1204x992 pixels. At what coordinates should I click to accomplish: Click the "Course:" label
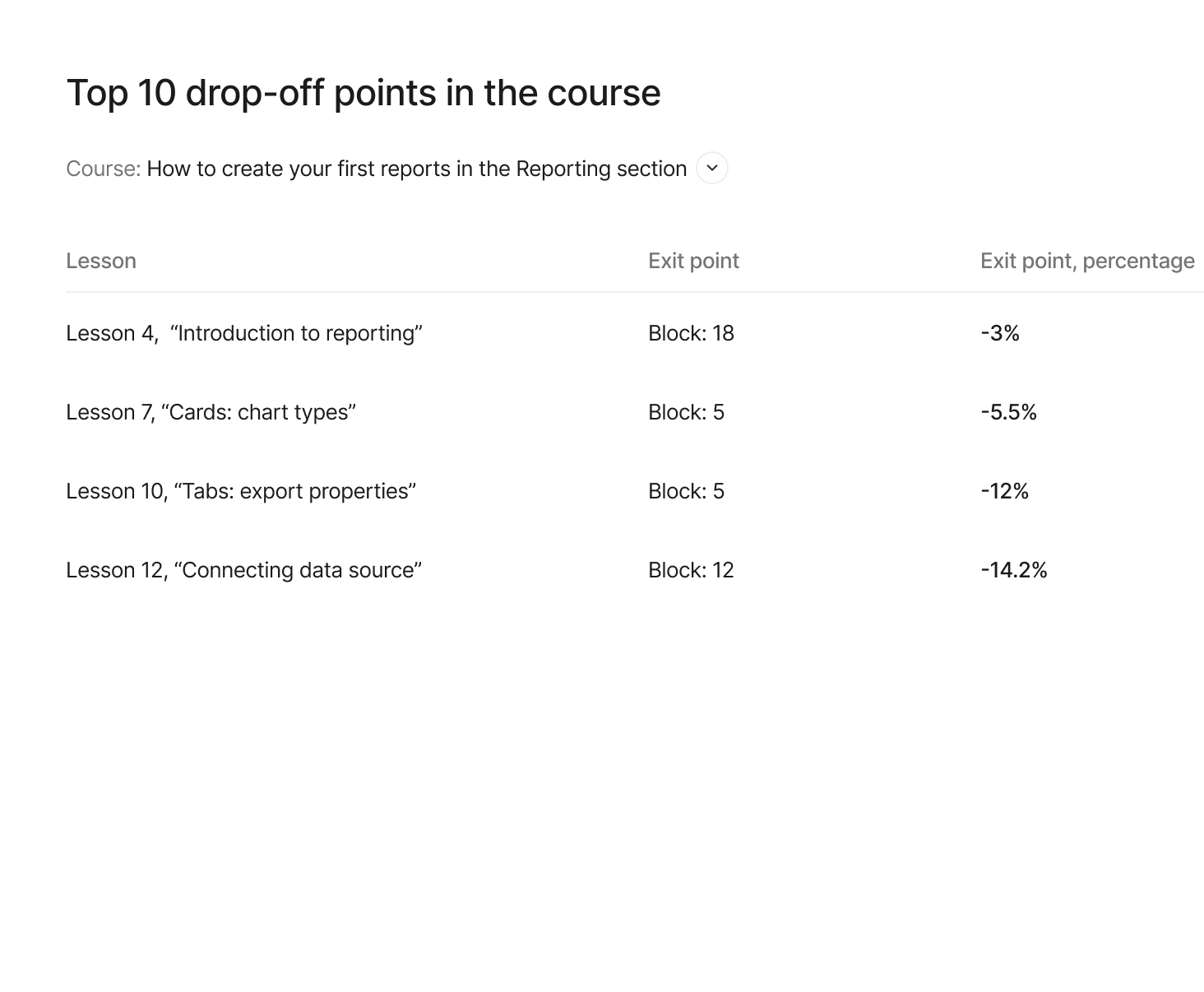pos(104,169)
